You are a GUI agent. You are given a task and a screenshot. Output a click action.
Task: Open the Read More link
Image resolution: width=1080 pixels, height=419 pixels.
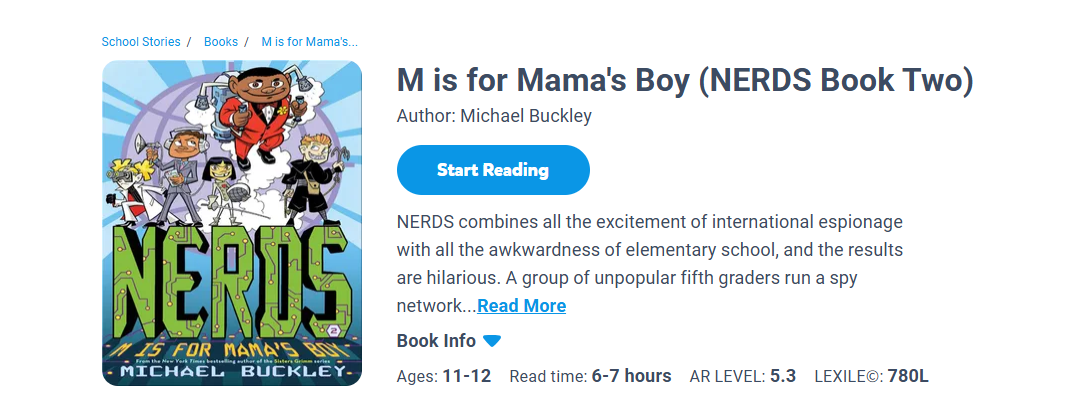pyautogui.click(x=521, y=306)
